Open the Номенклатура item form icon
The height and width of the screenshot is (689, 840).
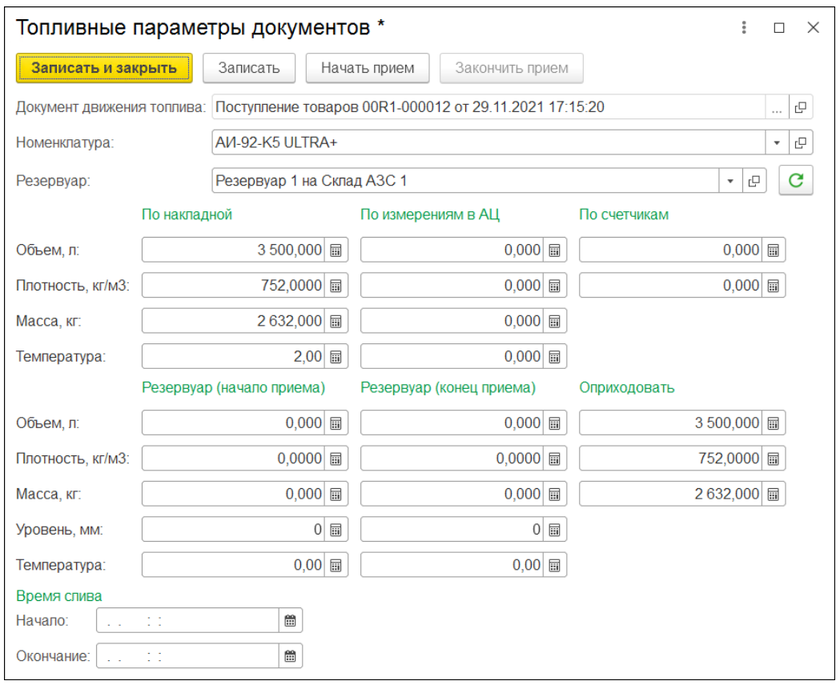point(800,143)
